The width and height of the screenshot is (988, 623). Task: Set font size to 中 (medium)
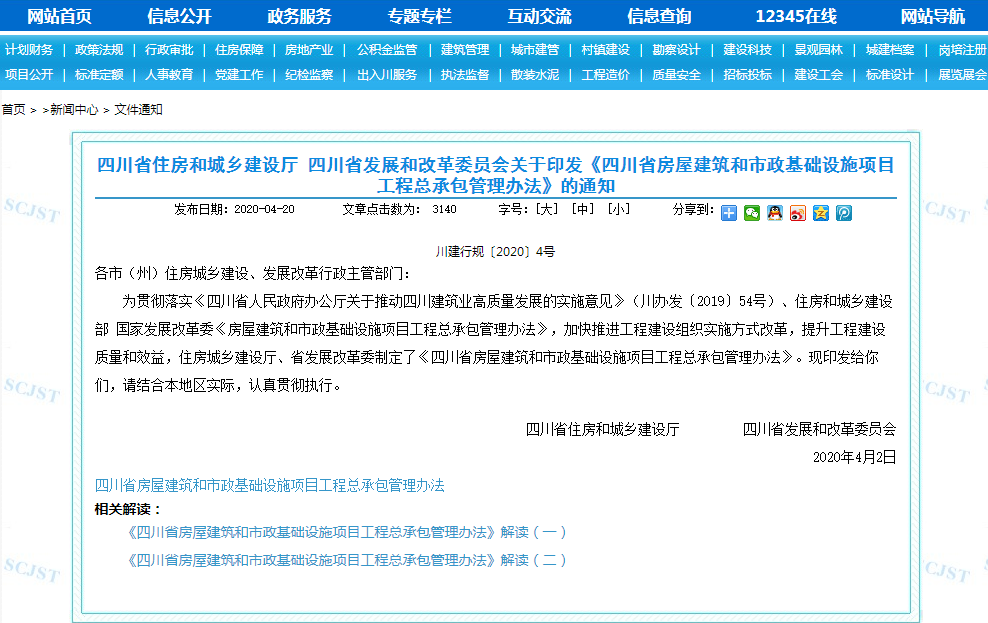pos(583,210)
